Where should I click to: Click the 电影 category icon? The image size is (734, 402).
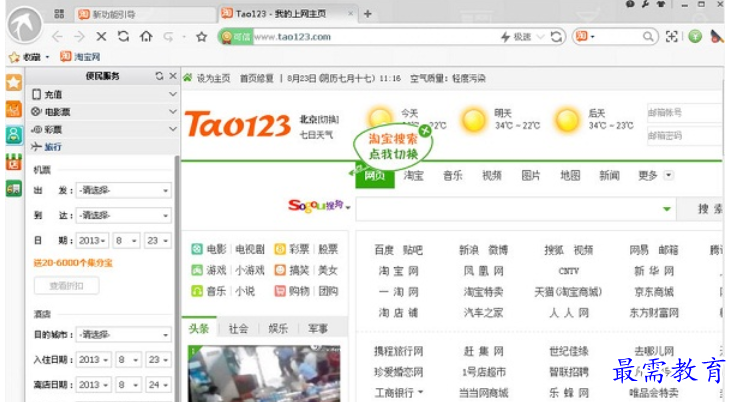point(197,249)
